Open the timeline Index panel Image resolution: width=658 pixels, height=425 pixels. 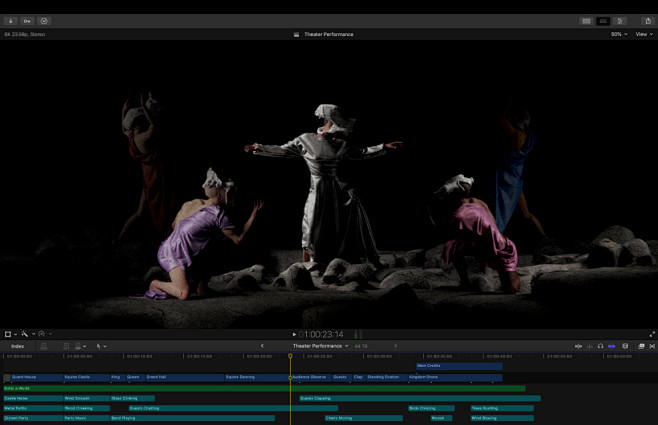click(17, 346)
